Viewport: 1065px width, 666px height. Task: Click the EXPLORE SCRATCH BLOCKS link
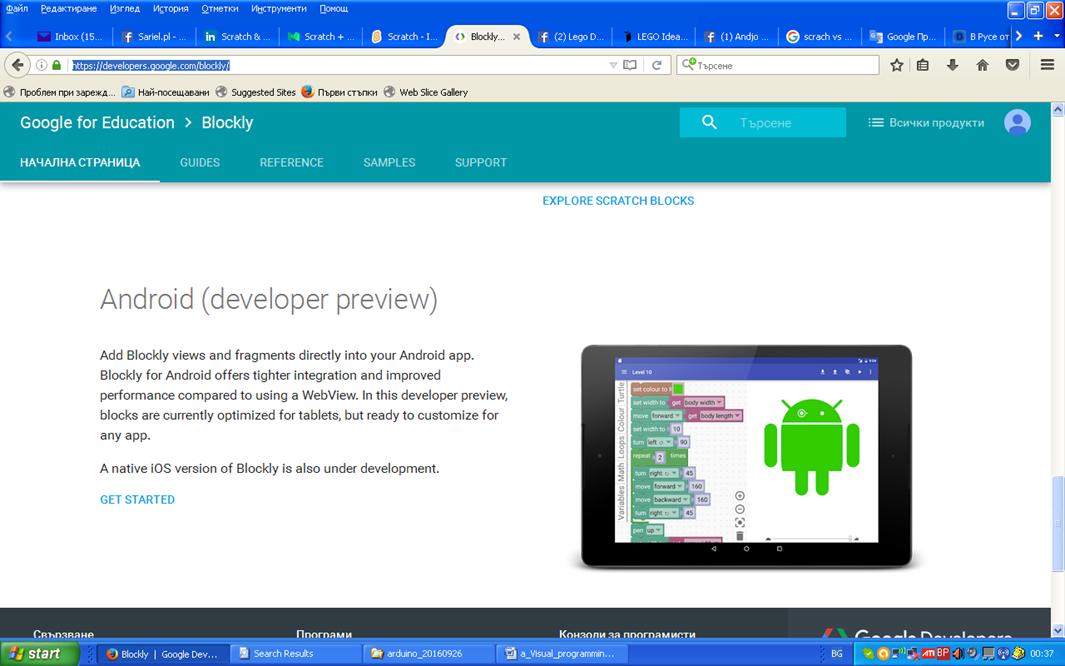pos(618,200)
